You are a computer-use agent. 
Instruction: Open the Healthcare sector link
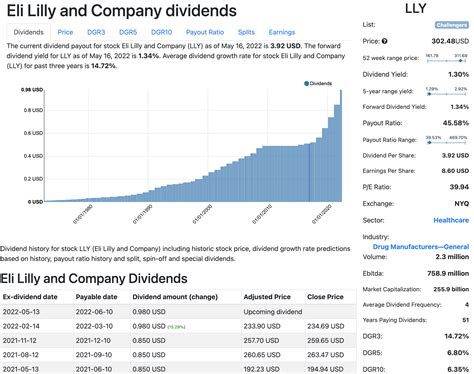[x=451, y=220]
